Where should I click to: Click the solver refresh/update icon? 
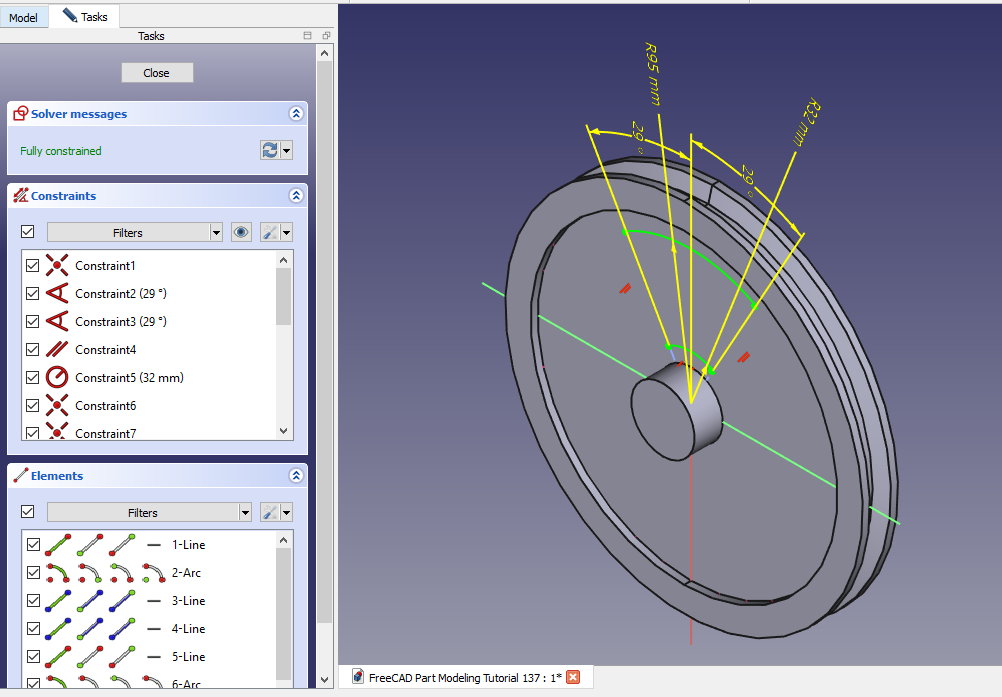tap(269, 150)
